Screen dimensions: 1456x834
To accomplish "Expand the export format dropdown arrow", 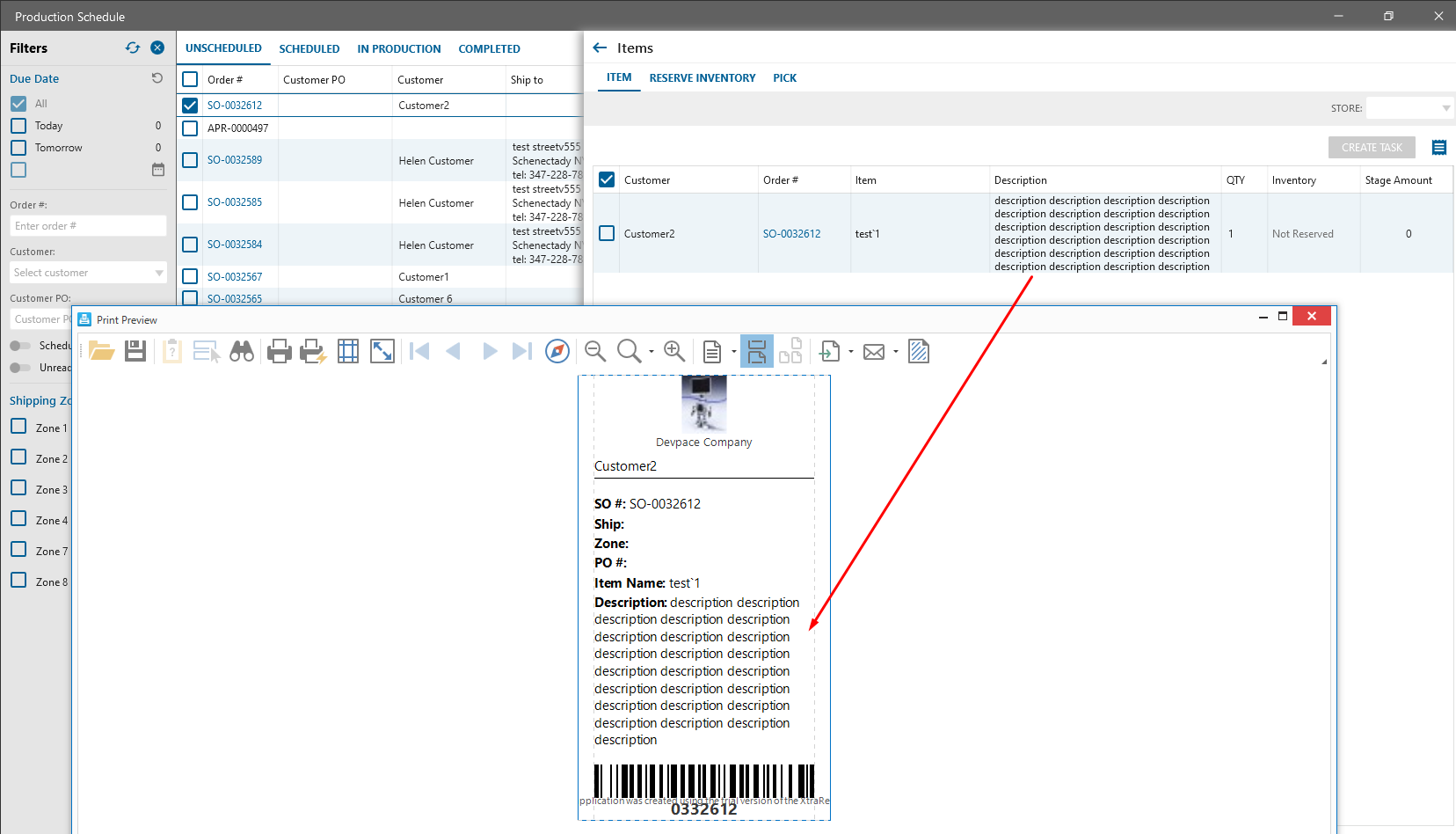I will coord(851,352).
